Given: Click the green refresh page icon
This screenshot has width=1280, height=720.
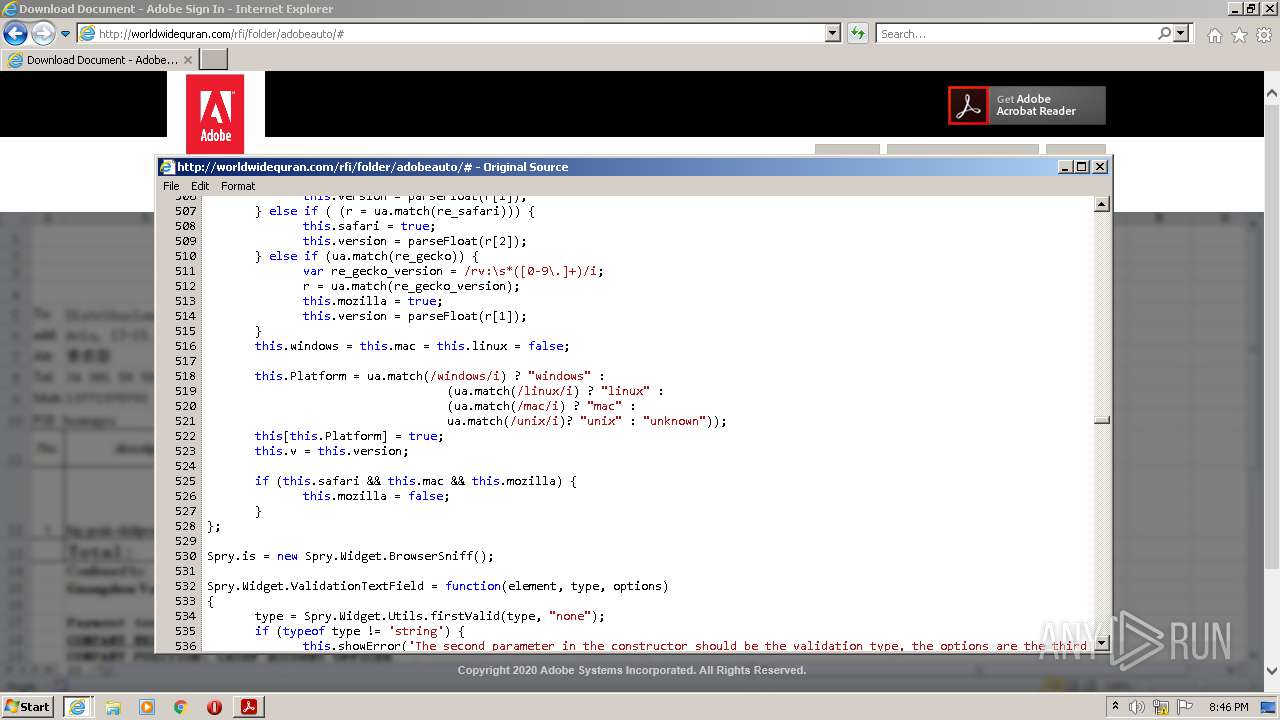Looking at the screenshot, I should 857,34.
